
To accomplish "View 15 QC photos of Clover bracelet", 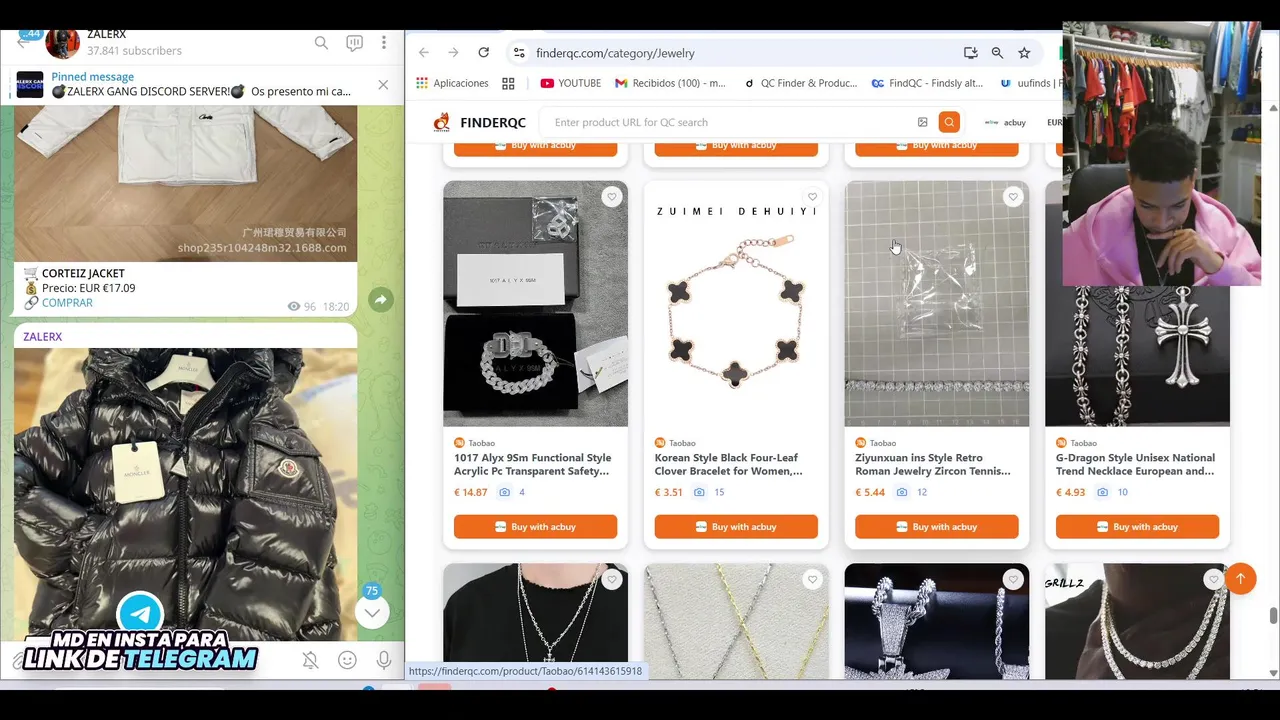I will point(708,492).
